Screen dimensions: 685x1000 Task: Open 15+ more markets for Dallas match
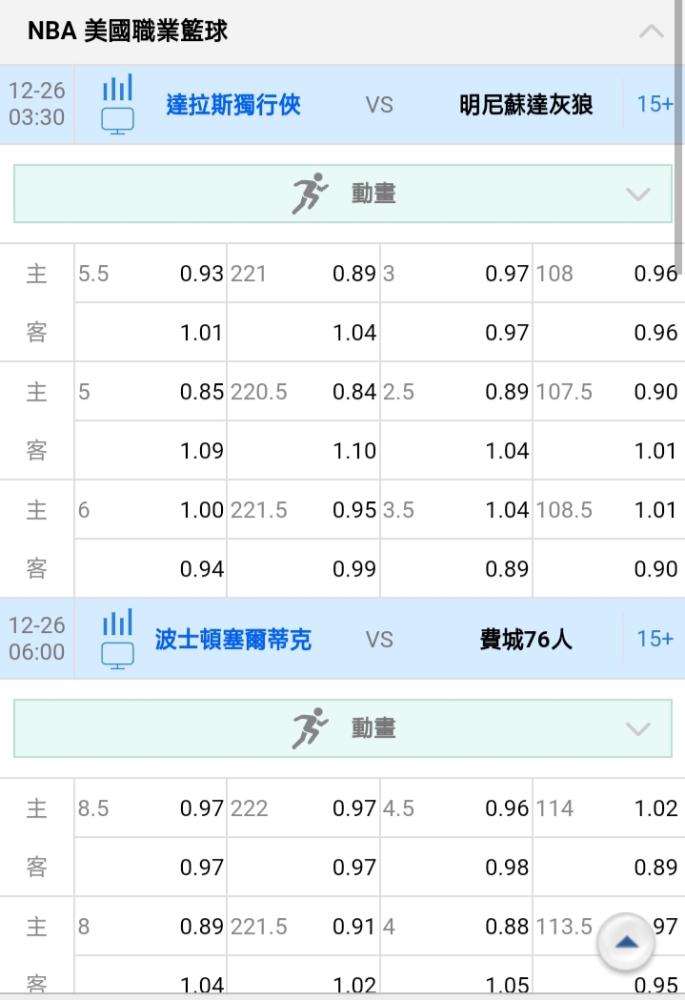point(655,104)
